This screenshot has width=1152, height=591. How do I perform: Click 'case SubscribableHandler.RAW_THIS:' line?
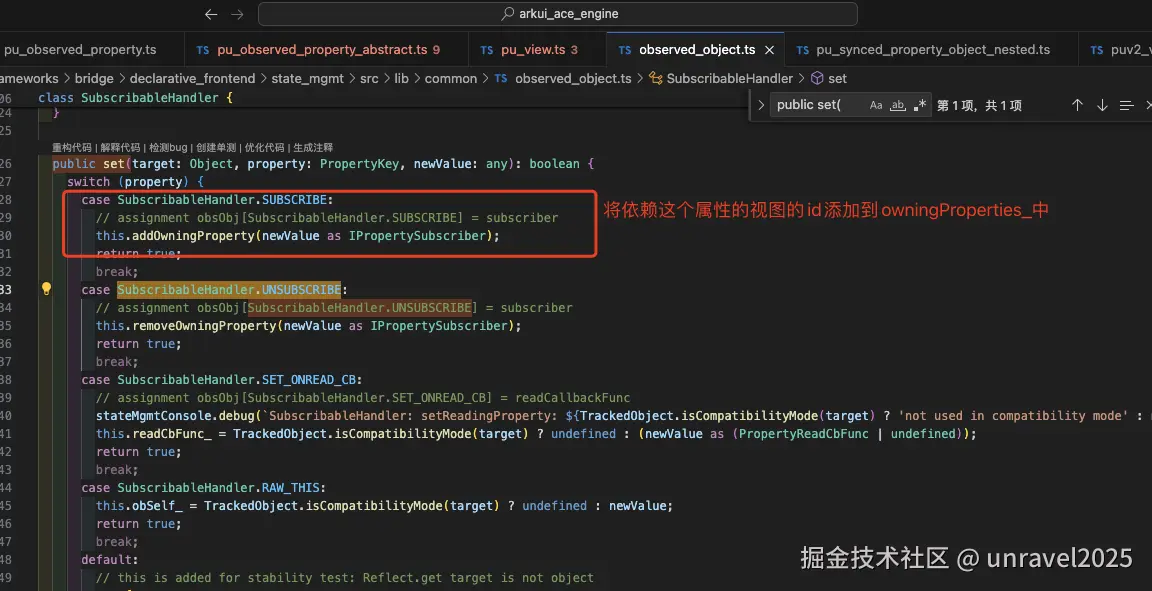[x=204, y=488]
